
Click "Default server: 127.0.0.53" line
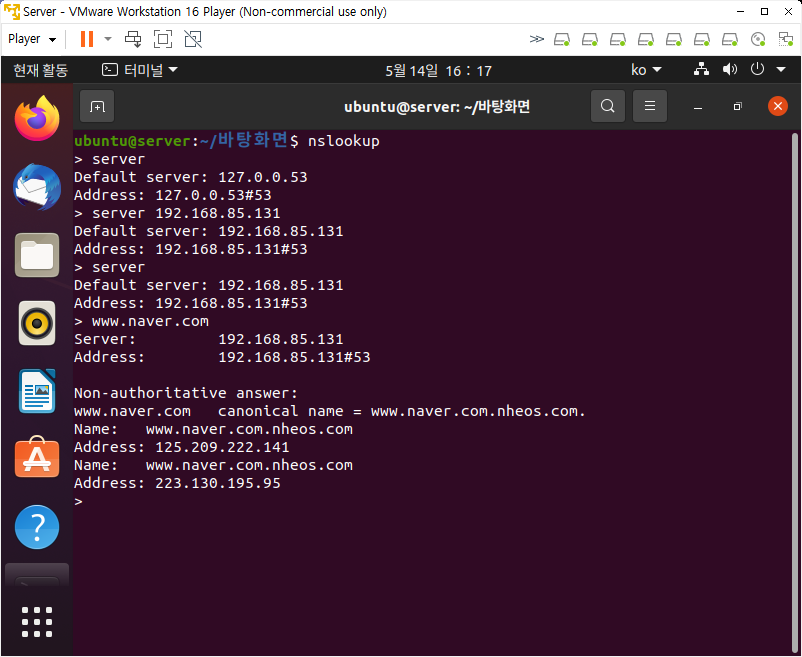(191, 177)
